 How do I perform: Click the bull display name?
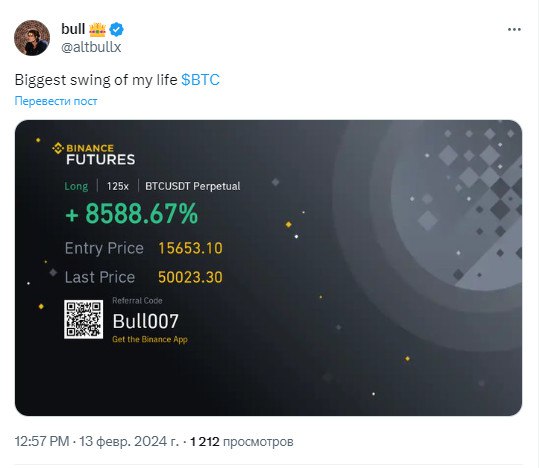coord(73,29)
